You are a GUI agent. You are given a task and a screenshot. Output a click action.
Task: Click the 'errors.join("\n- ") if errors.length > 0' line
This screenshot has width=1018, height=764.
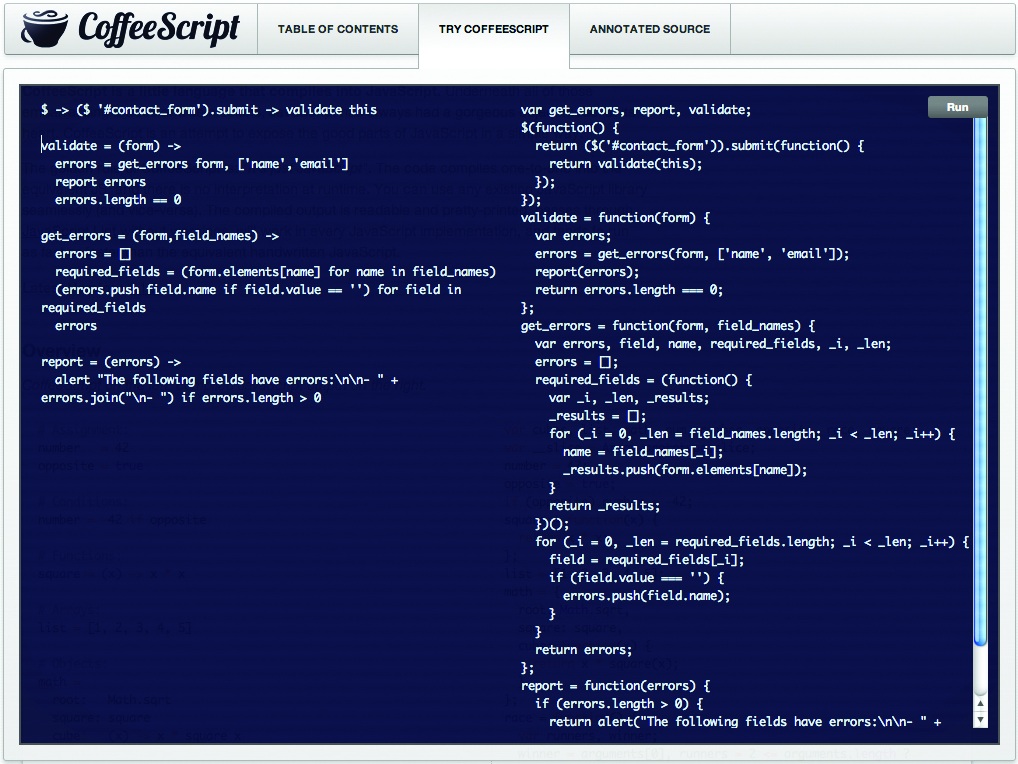point(181,398)
